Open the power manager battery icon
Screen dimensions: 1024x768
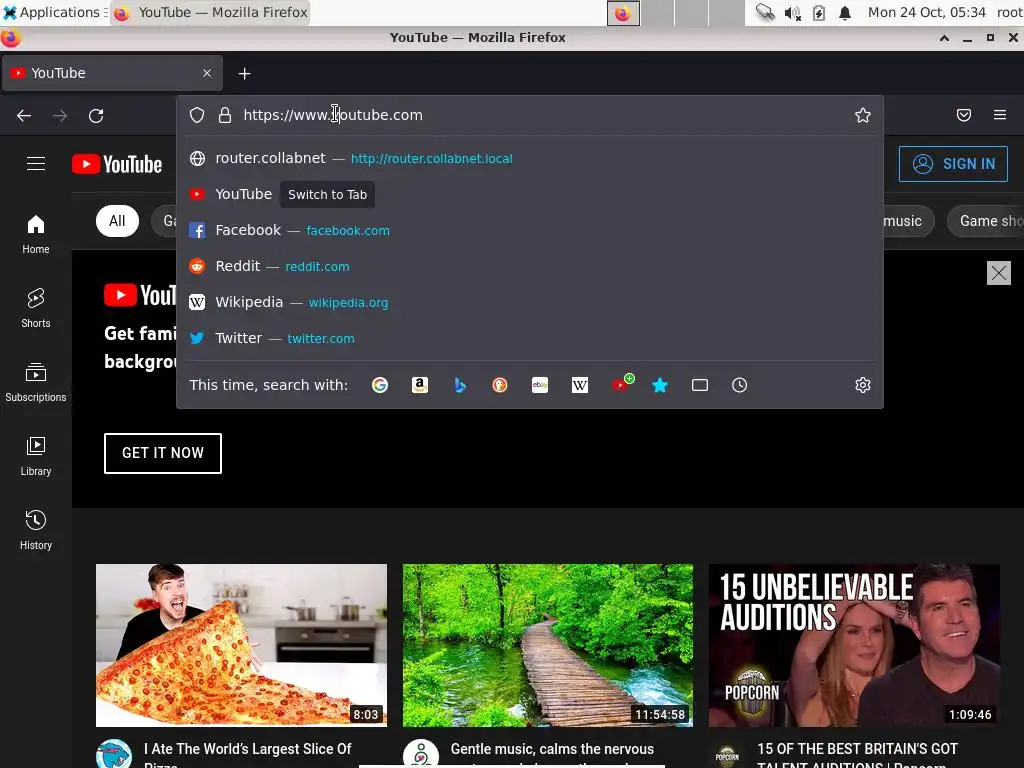[x=819, y=13]
